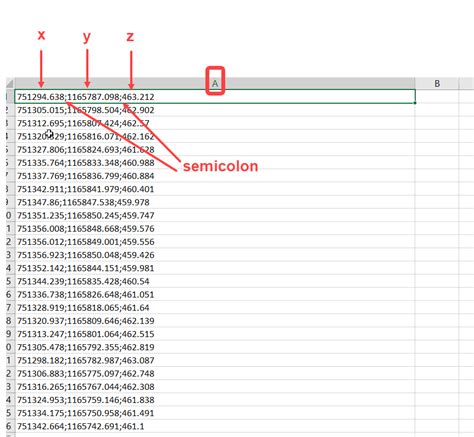Select cell with 751328.919;1165818.065;461.64
The width and height of the screenshot is (474, 437).
point(215,307)
